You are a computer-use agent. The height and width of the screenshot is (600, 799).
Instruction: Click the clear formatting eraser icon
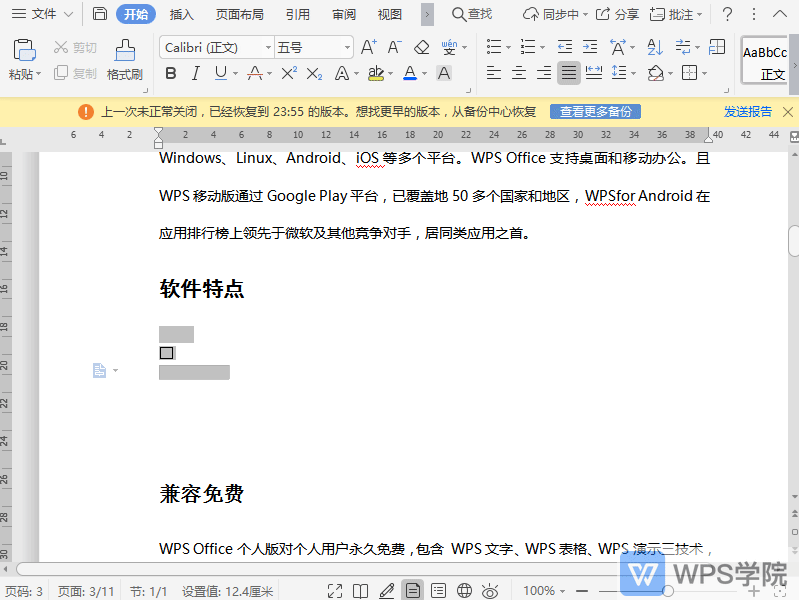421,47
